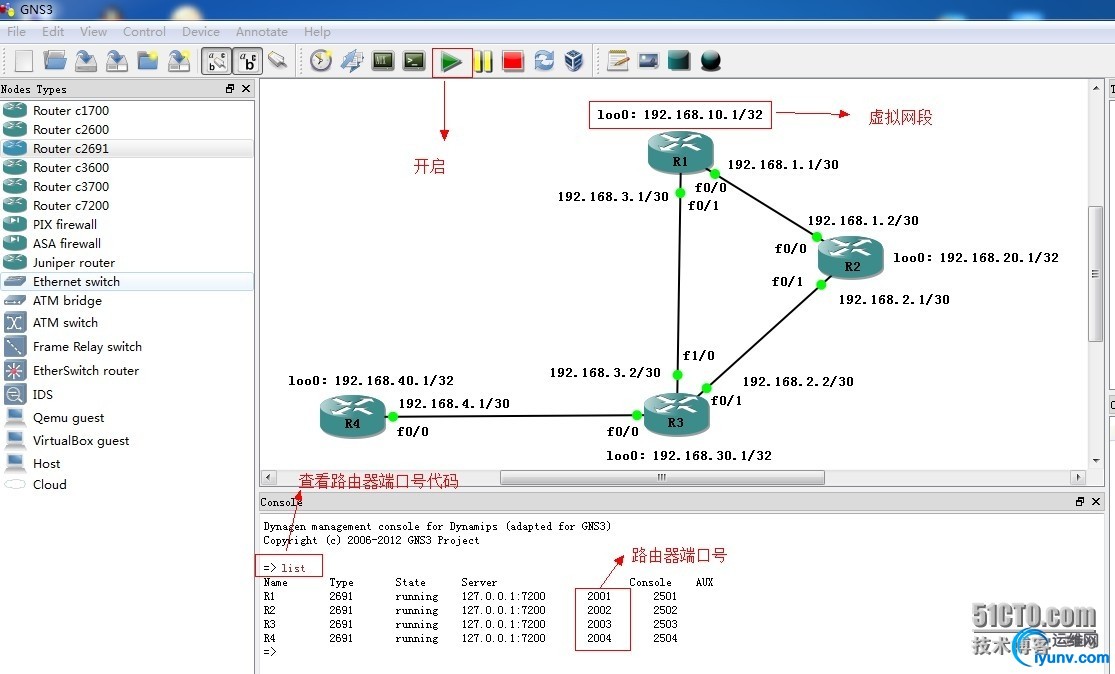
Task: Start all devices with green play button
Action: [451, 62]
